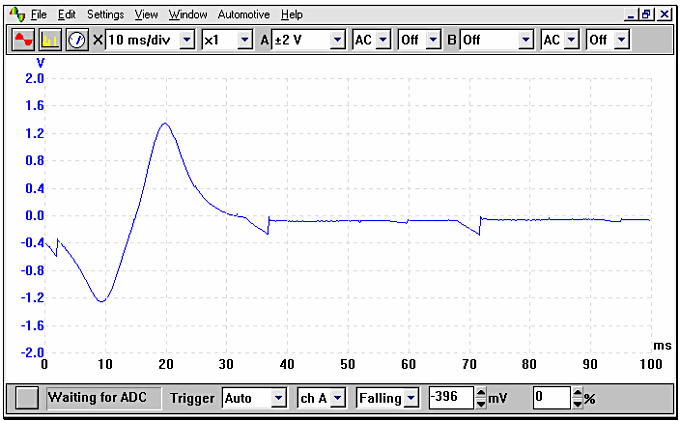The image size is (680, 421).
Task: Open the trigger channel ch A dropdown
Action: pos(338,398)
